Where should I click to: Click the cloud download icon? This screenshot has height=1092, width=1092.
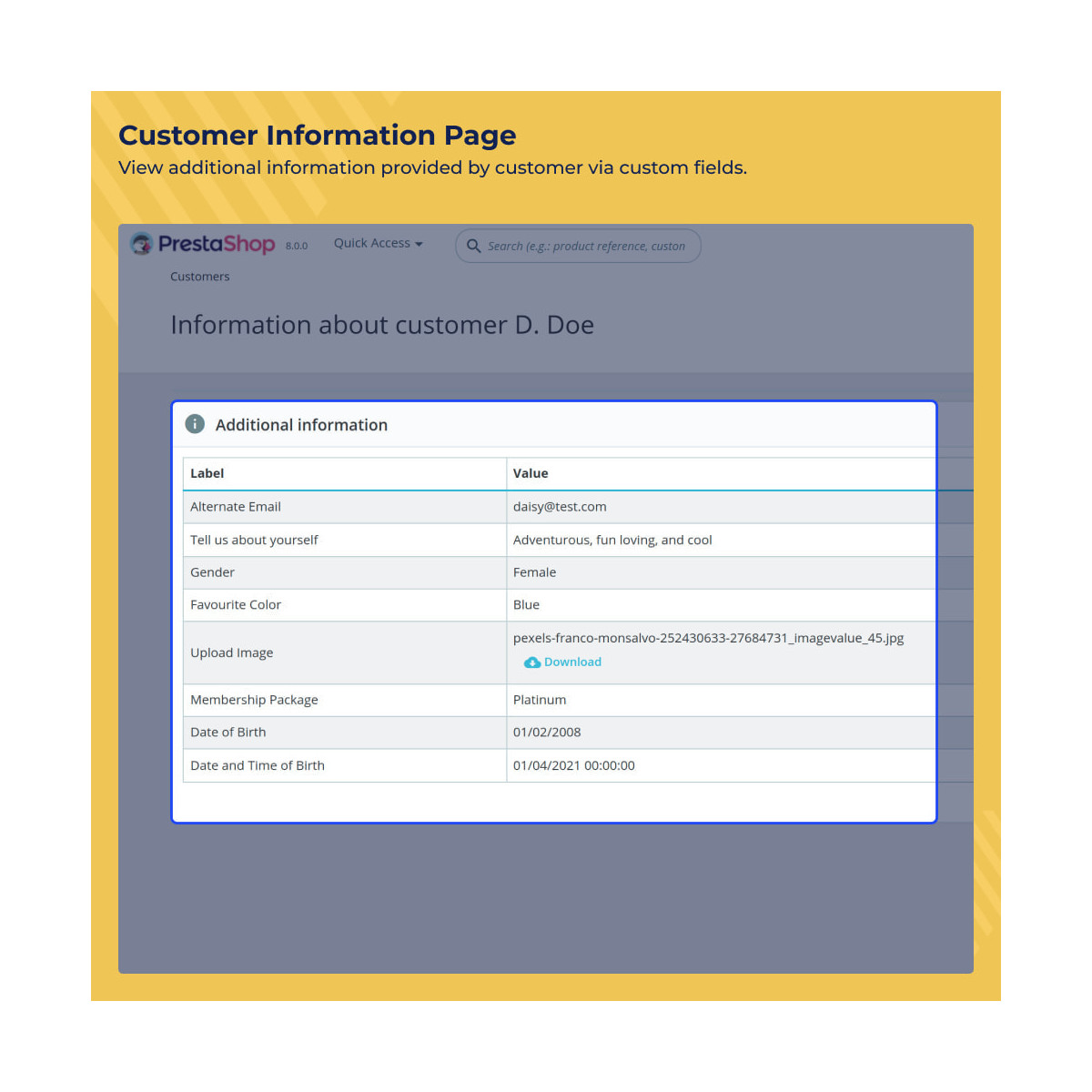[532, 662]
